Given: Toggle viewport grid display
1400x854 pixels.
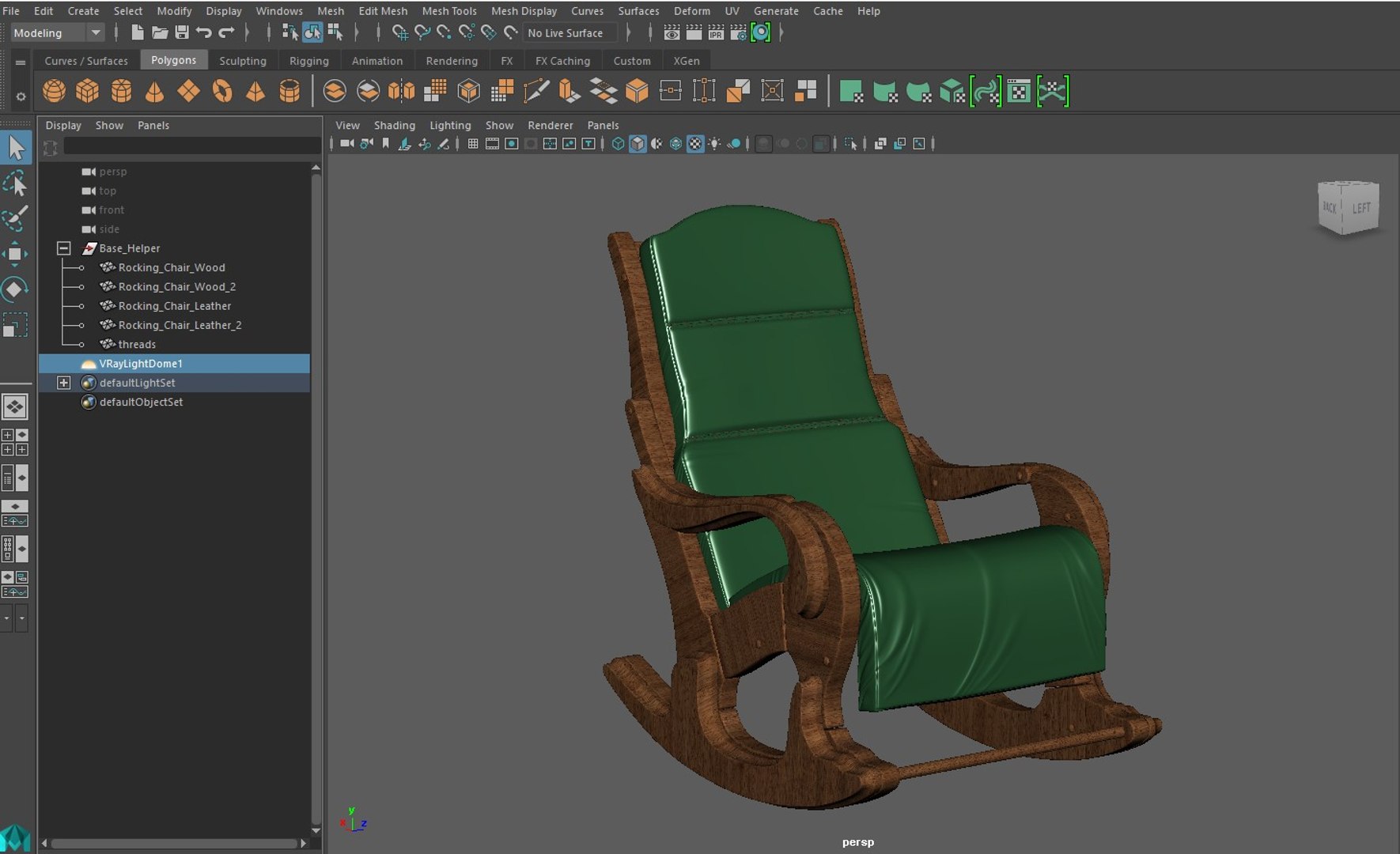Looking at the screenshot, I should click(x=473, y=144).
